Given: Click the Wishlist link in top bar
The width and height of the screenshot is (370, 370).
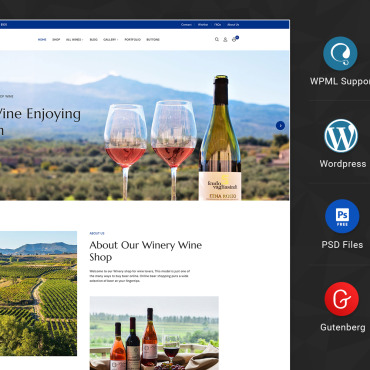Looking at the screenshot, I should pos(203,25).
